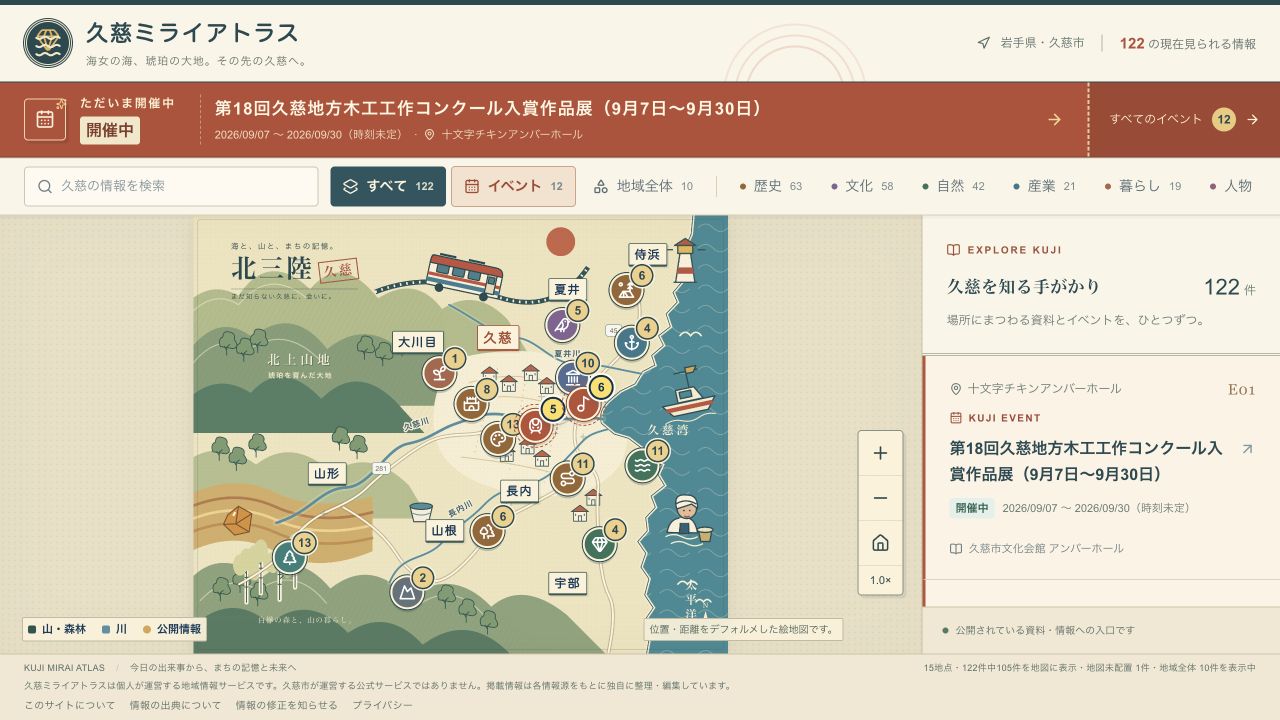Image resolution: width=1280 pixels, height=720 pixels.
Task: Click the green waves marker in 久慈湾
Action: point(642,465)
